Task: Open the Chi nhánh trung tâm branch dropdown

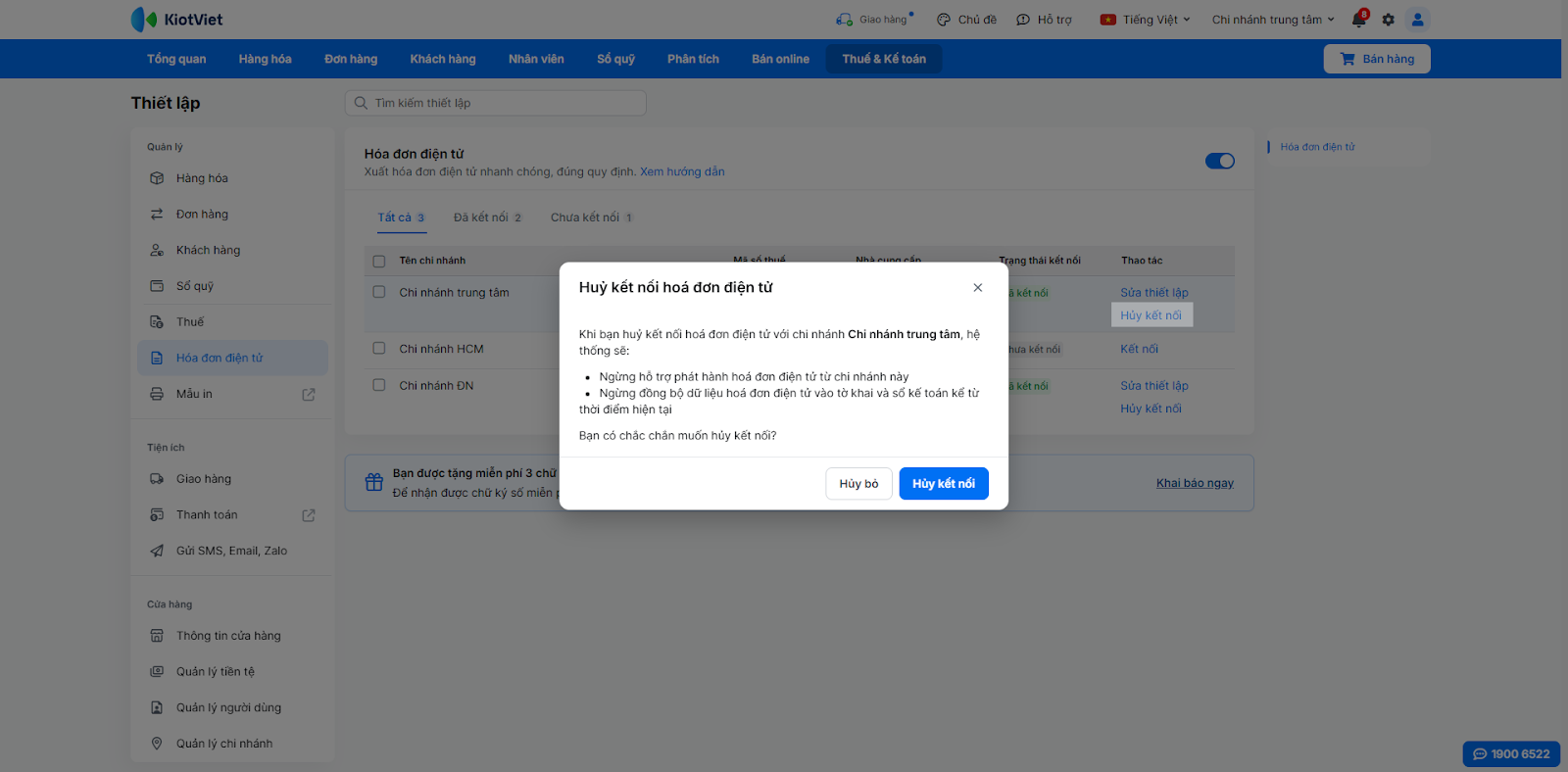Action: pyautogui.click(x=1273, y=20)
